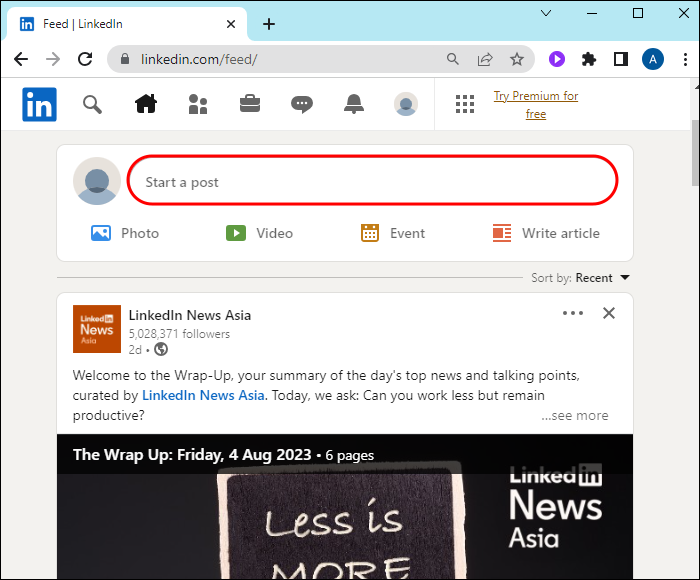This screenshot has height=580, width=700.
Task: Open tab search chevron
Action: [546, 13]
